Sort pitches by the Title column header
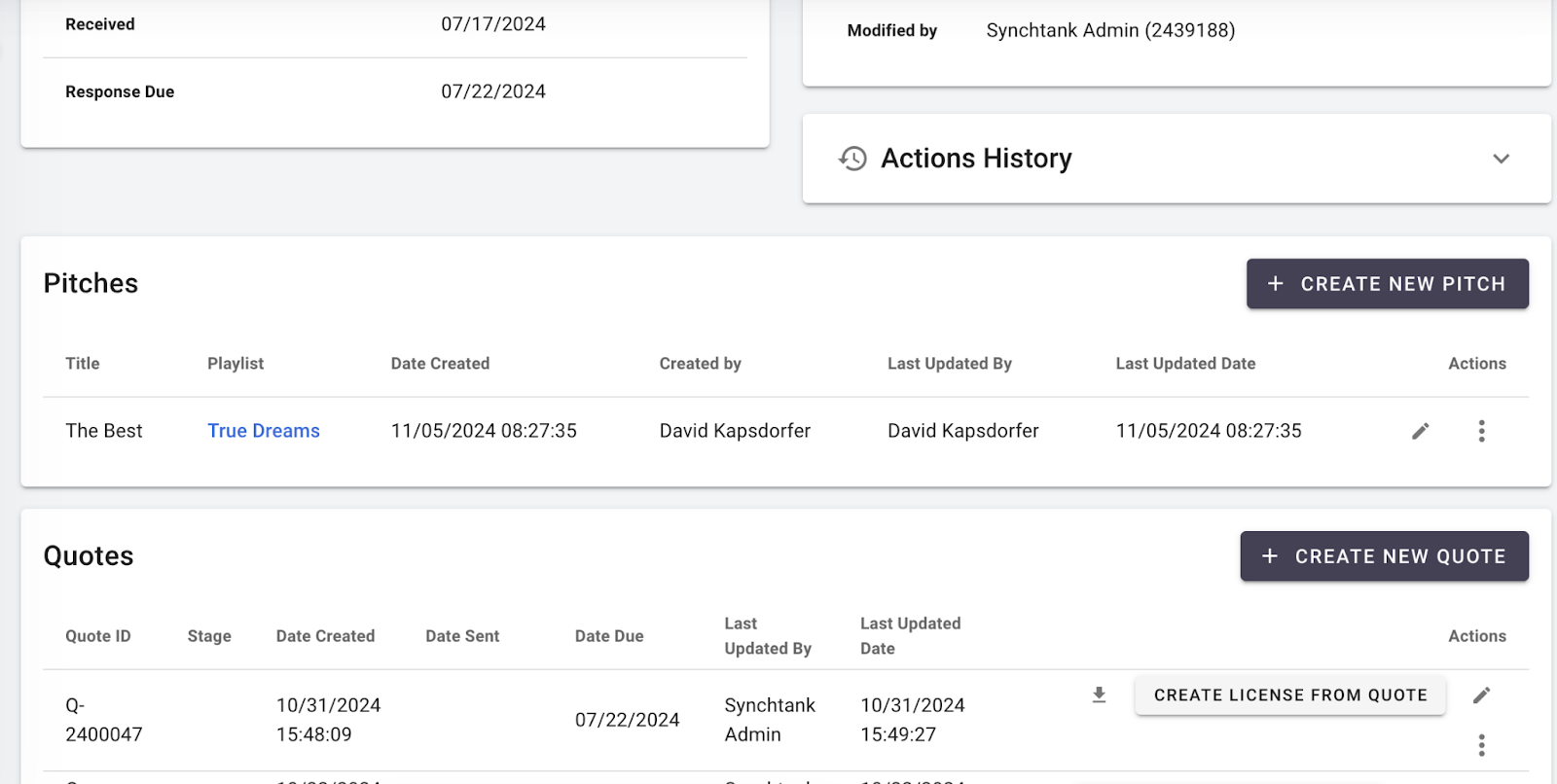Viewport: 1557px width, 784px height. (83, 364)
